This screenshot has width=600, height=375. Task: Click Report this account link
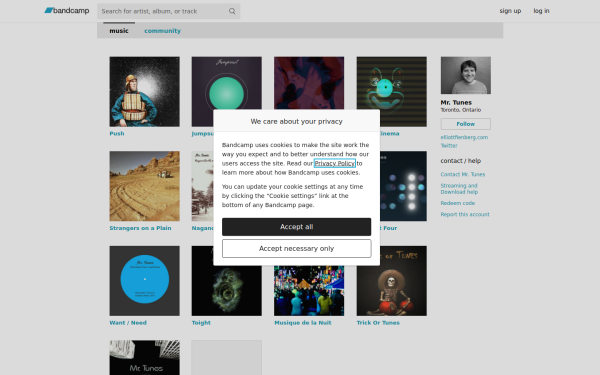click(x=465, y=215)
